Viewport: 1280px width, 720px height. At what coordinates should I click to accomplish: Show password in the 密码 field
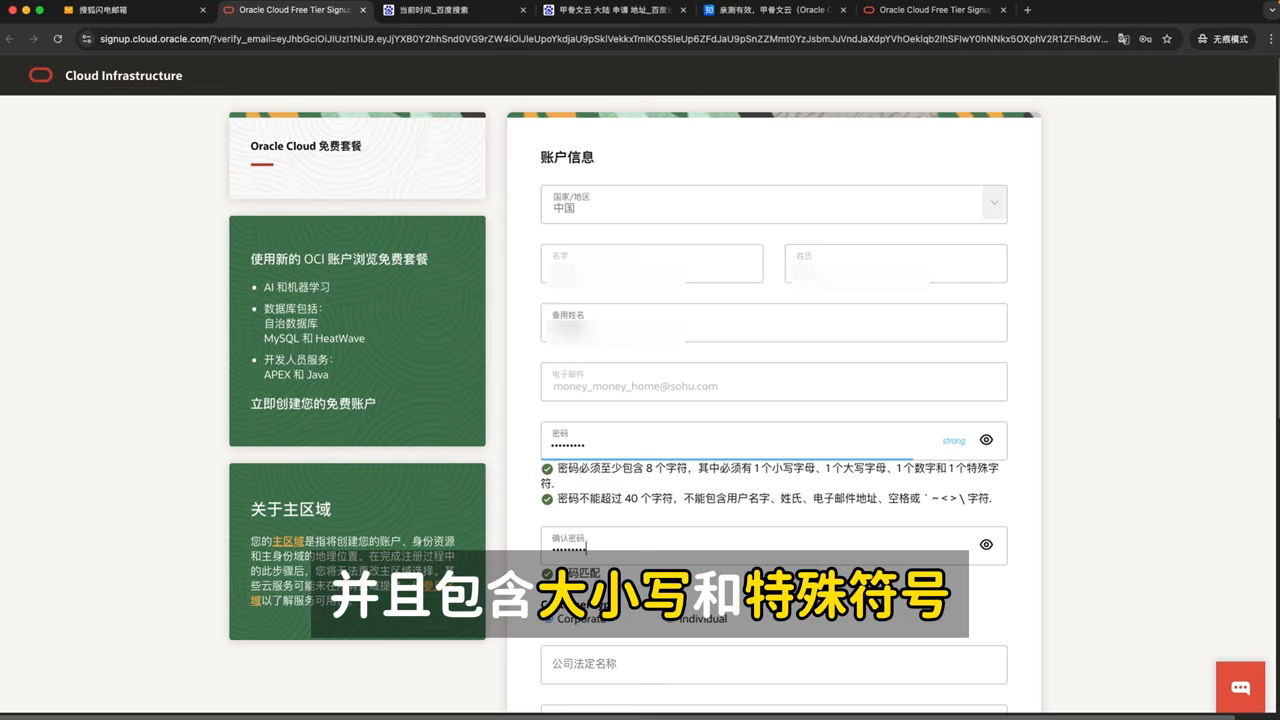click(986, 440)
